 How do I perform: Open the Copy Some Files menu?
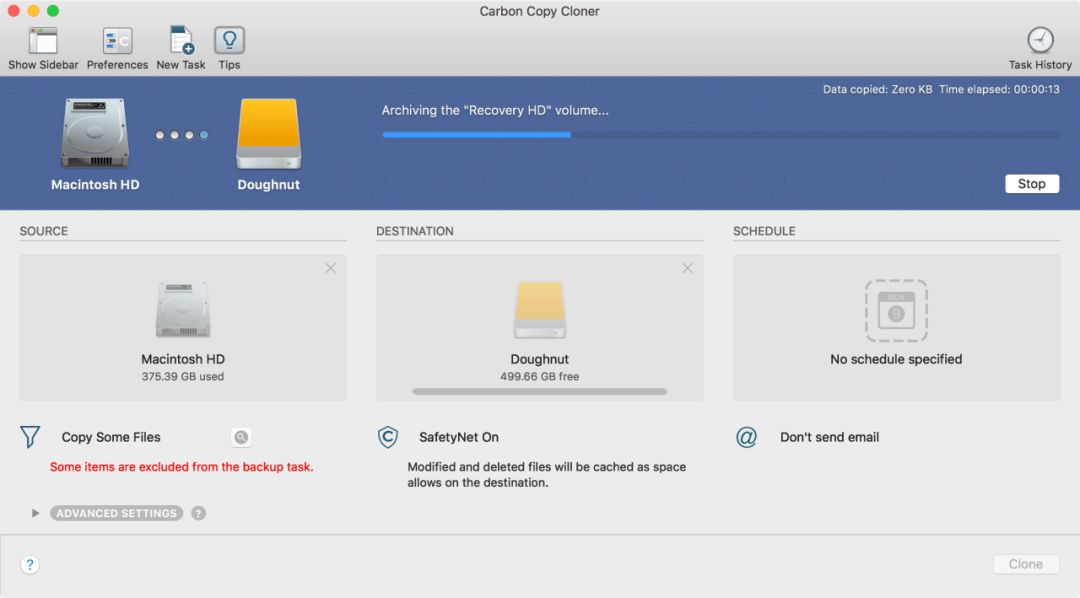click(x=111, y=437)
